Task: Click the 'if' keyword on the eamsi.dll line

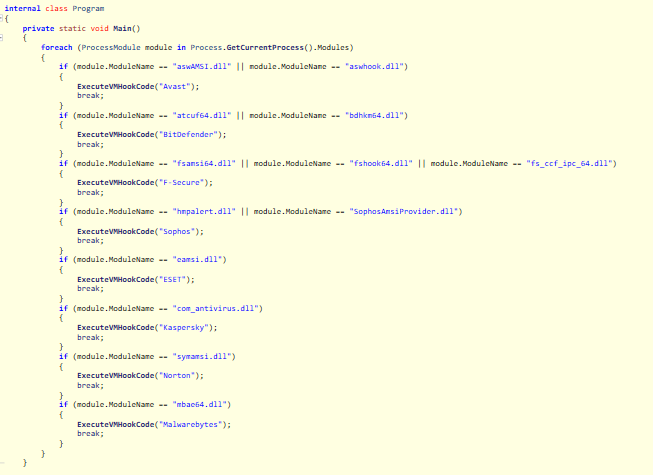Action: pyautogui.click(x=63, y=259)
